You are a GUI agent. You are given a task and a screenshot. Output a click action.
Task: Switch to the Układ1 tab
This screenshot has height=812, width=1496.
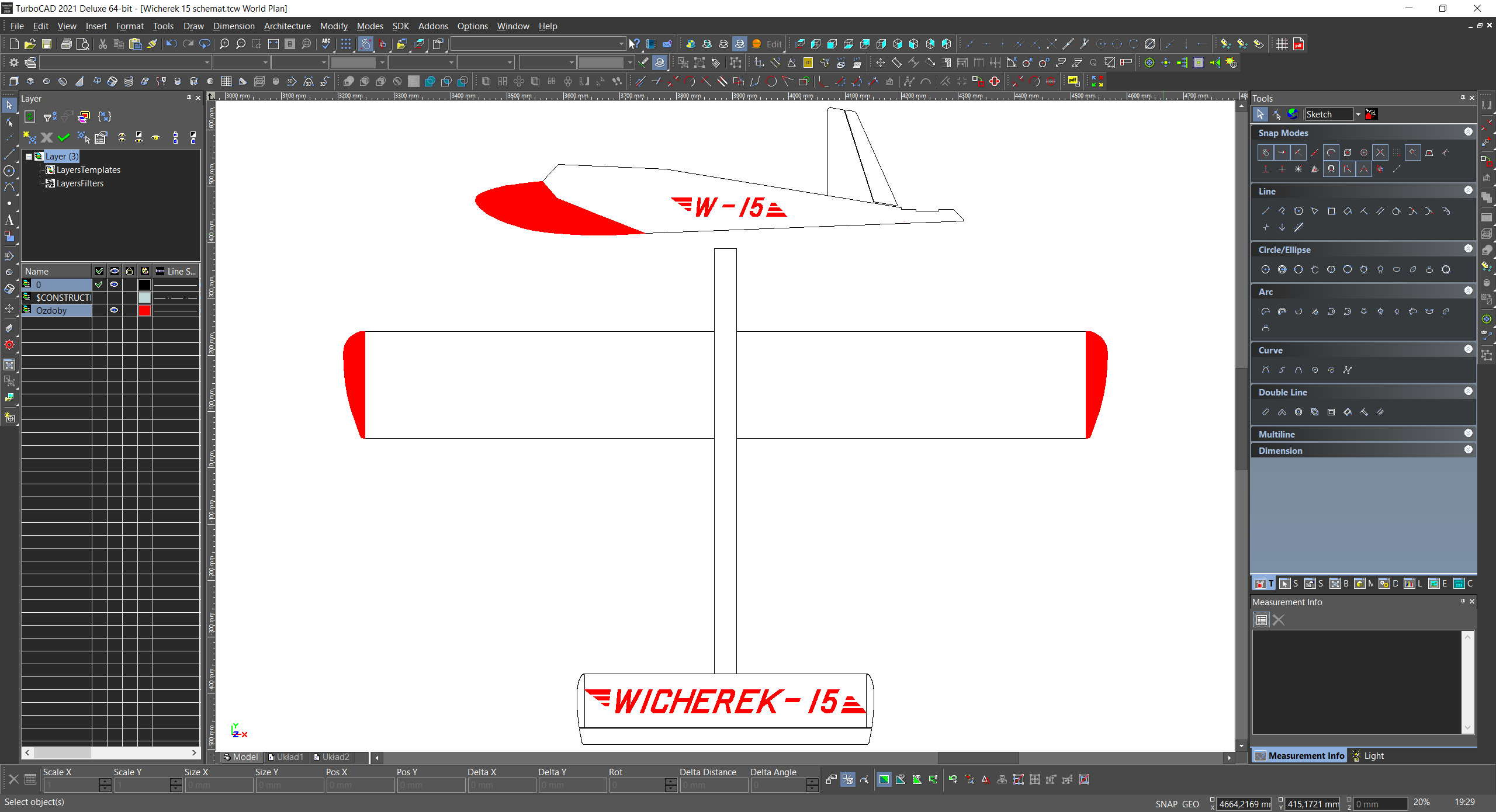coord(286,757)
